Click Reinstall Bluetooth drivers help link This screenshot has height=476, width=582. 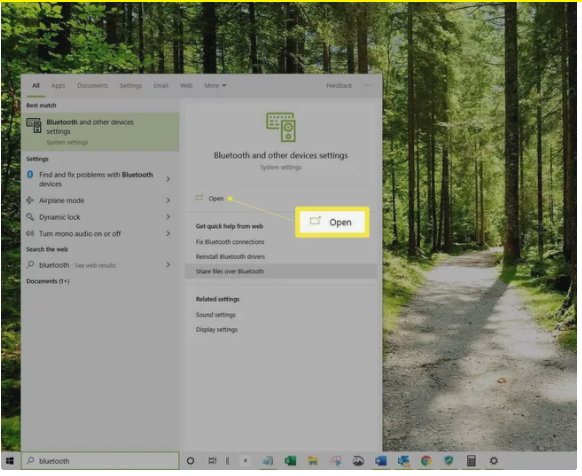[x=230, y=257]
